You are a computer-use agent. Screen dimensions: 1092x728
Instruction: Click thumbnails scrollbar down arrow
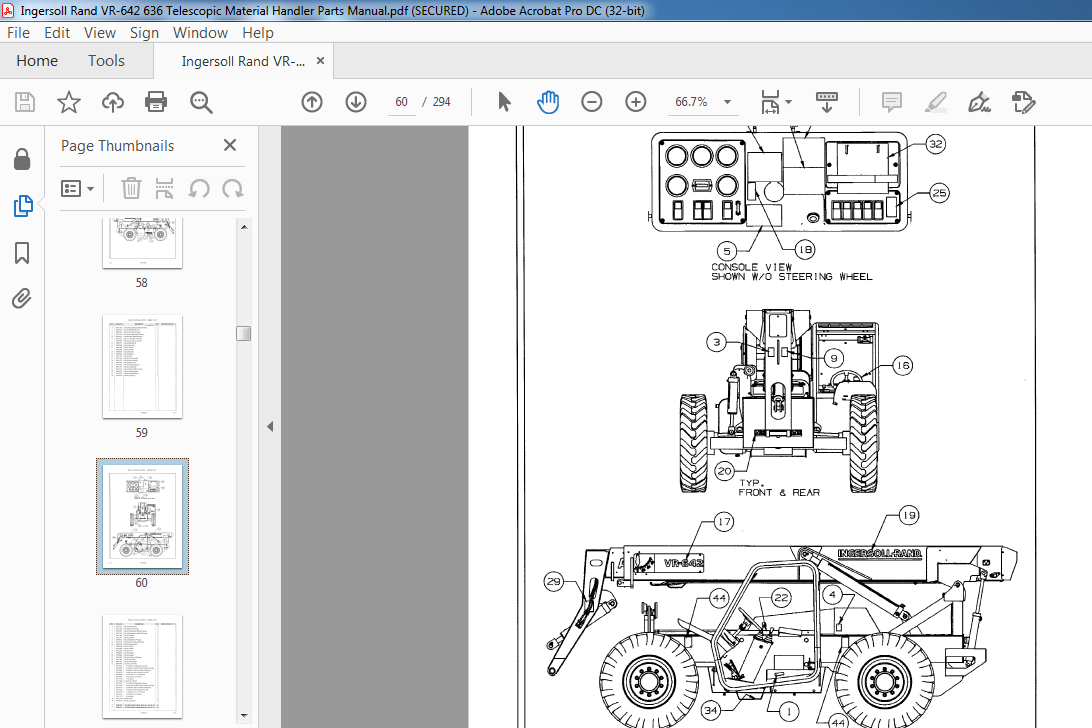click(244, 715)
